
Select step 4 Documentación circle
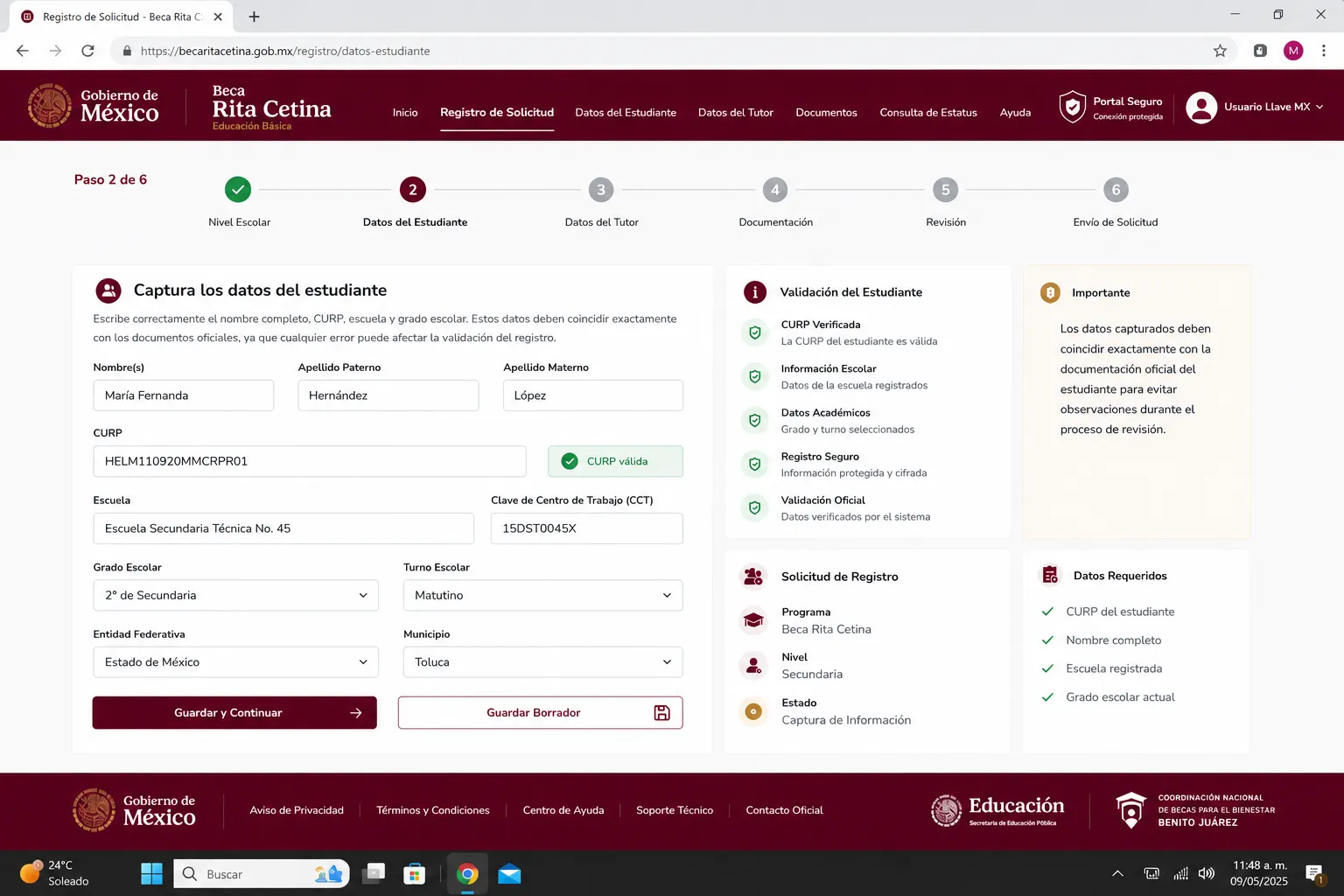(775, 189)
